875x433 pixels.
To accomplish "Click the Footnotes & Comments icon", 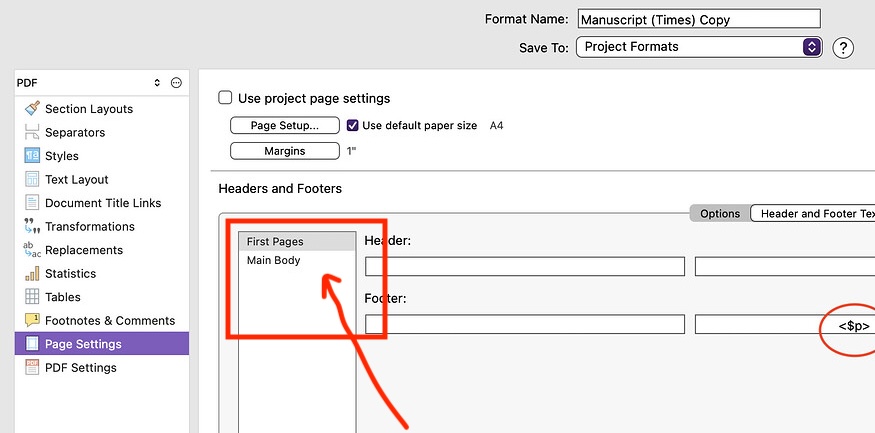I will (x=32, y=321).
